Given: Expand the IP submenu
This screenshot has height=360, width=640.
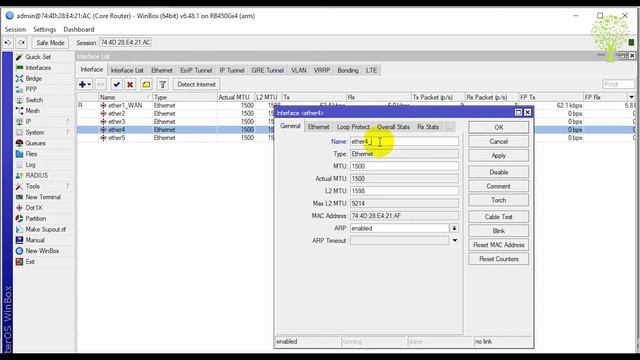Looking at the screenshot, I should tap(28, 122).
